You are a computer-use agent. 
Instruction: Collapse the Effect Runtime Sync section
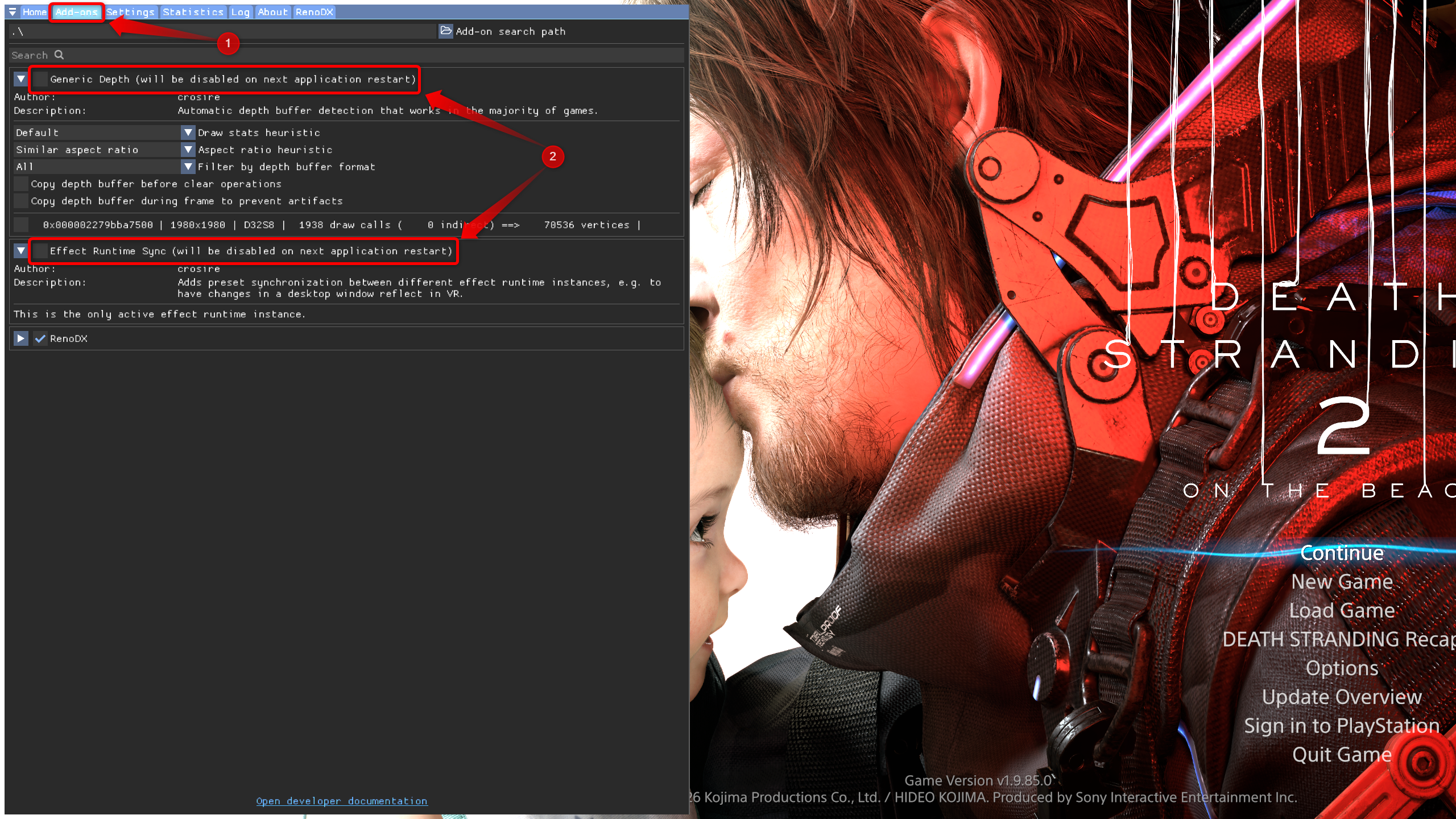click(x=21, y=251)
